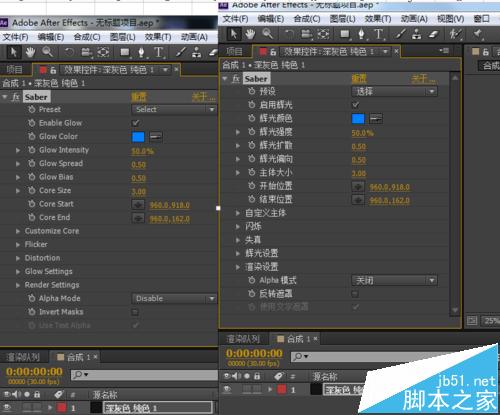Switch to 渲染队列 tab in right window

point(243,339)
